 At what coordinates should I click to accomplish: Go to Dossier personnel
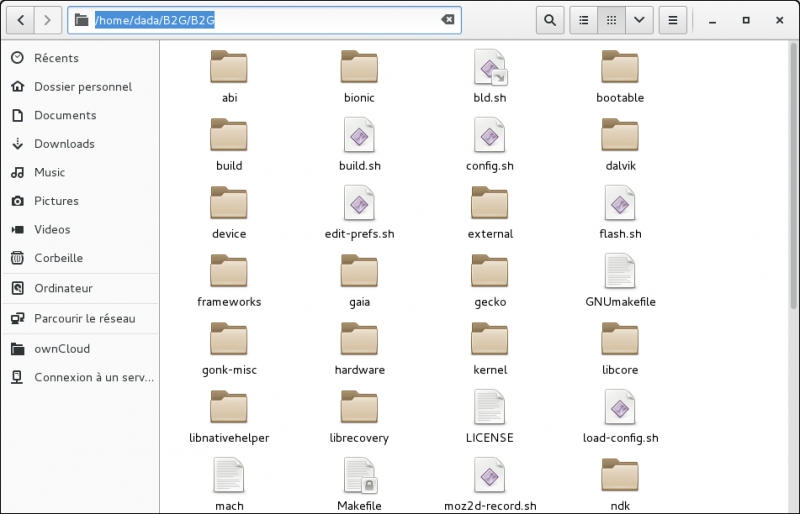[81, 87]
